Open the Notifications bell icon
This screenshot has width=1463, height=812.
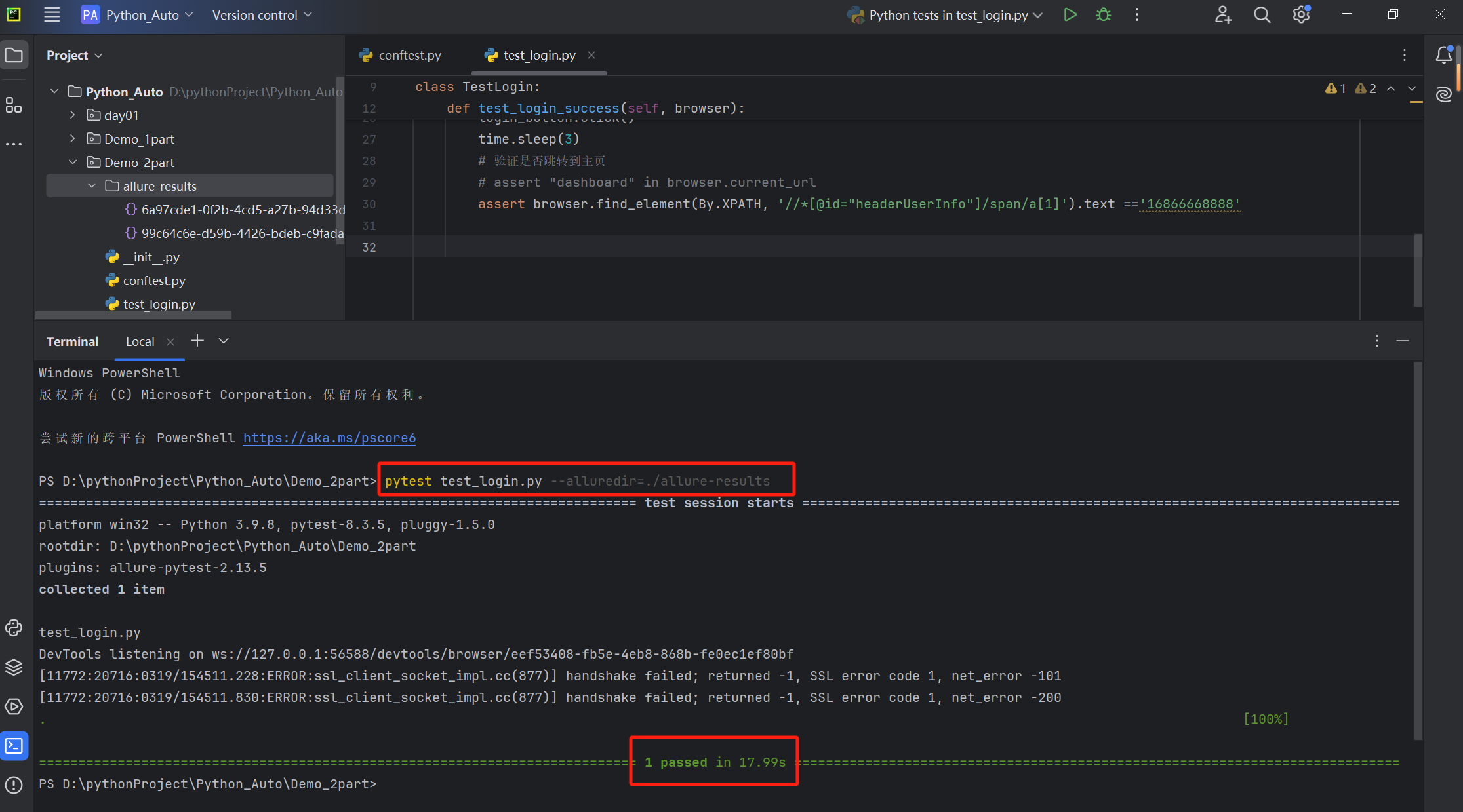pos(1444,55)
